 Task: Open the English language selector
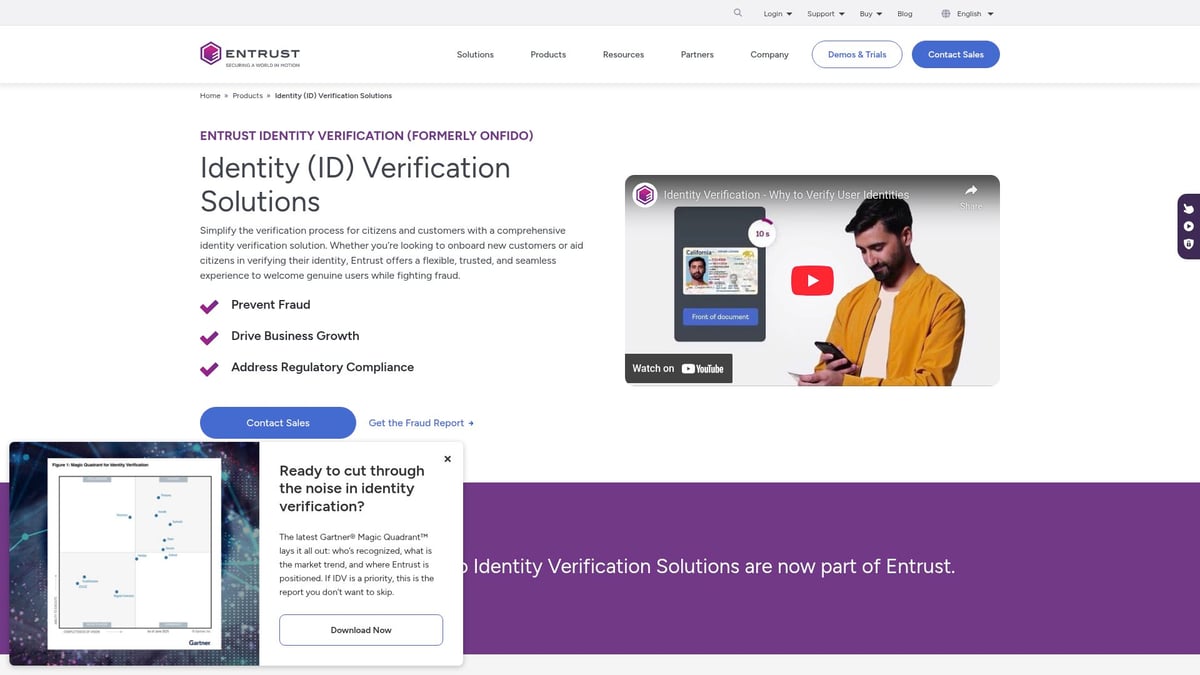coord(975,14)
